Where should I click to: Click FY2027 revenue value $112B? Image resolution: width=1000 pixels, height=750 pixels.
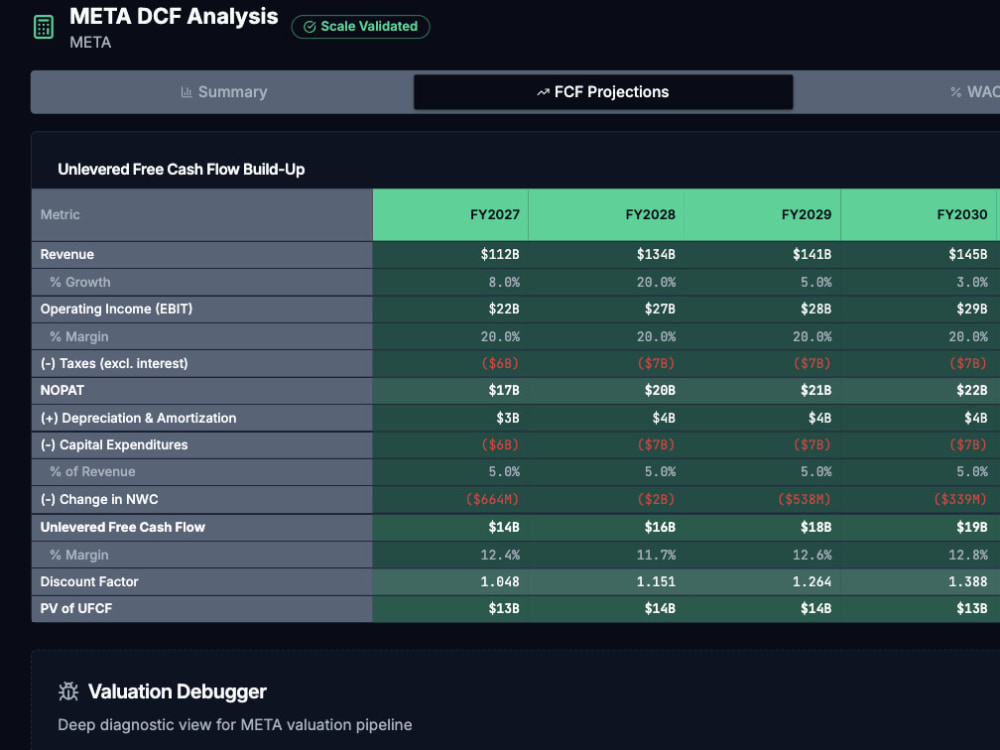(x=500, y=254)
